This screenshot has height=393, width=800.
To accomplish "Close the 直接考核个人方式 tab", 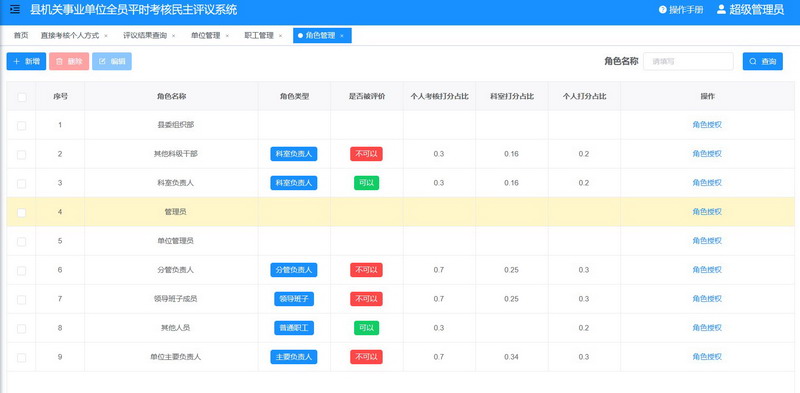I will tap(106, 36).
